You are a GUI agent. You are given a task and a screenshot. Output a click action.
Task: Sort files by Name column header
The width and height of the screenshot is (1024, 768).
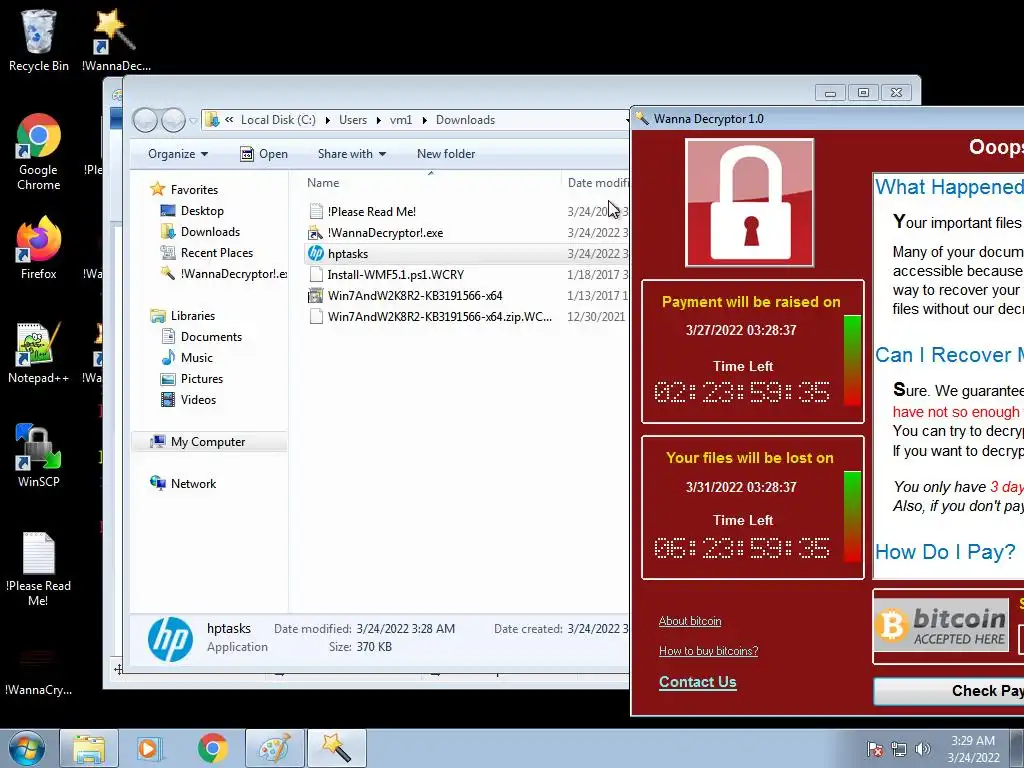click(430, 183)
